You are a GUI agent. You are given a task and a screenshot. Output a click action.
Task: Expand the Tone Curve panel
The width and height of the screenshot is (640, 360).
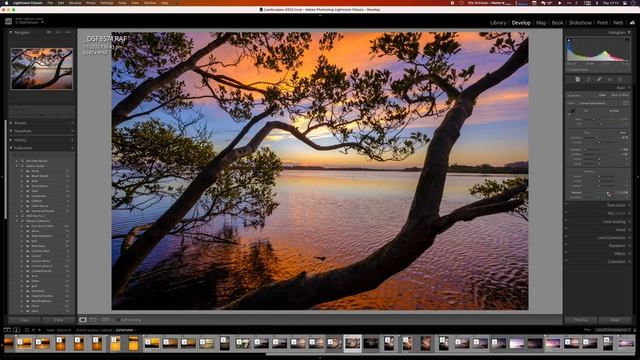coord(629,205)
